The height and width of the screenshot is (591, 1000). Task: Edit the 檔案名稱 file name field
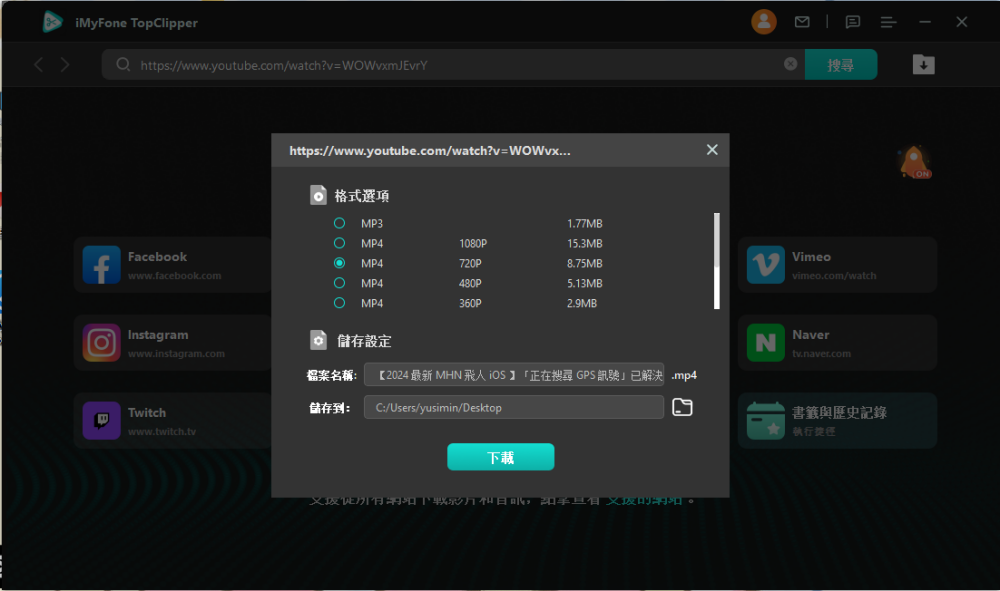coord(514,375)
